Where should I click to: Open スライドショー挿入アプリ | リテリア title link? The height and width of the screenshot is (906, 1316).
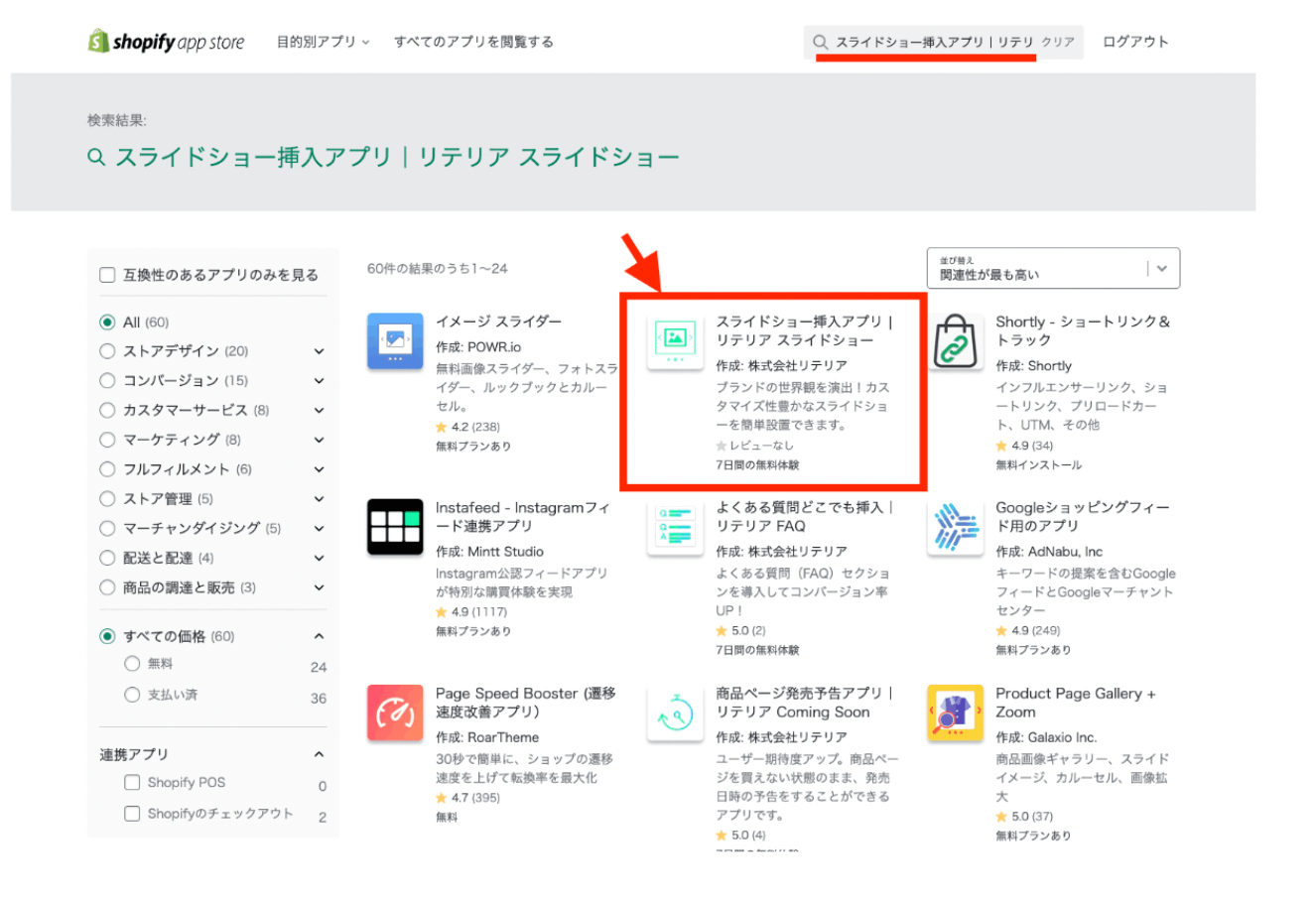[x=805, y=330]
